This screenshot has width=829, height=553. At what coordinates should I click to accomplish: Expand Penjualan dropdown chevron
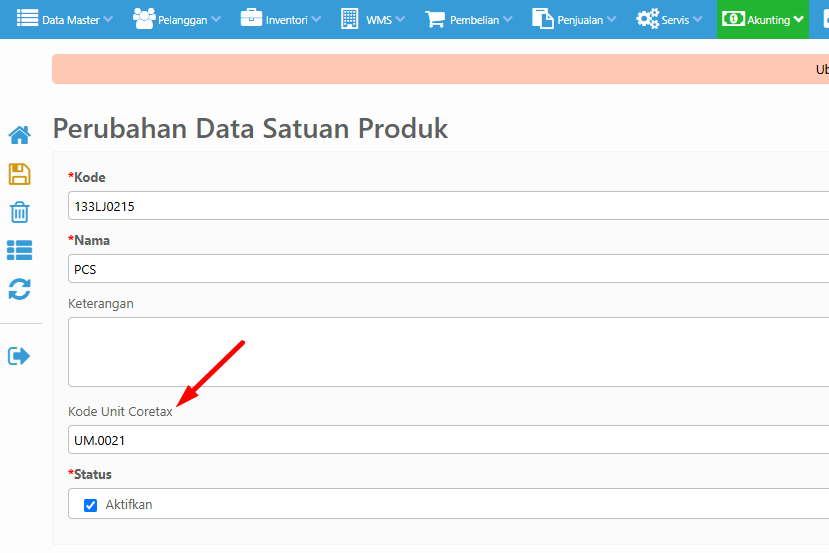point(611,20)
